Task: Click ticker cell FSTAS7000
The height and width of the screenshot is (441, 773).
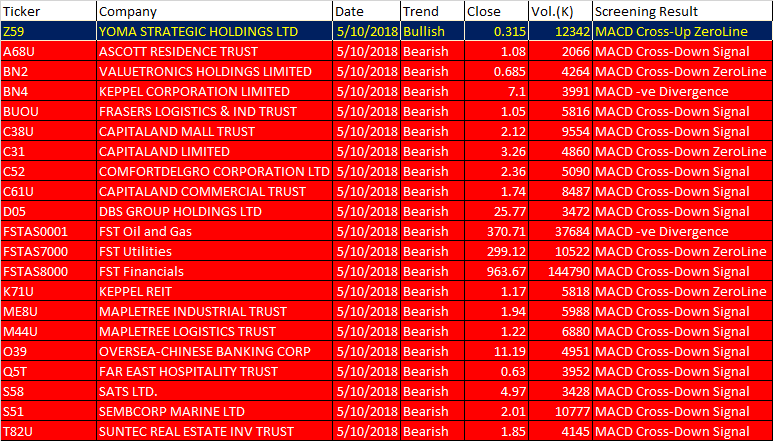Action: (x=48, y=251)
